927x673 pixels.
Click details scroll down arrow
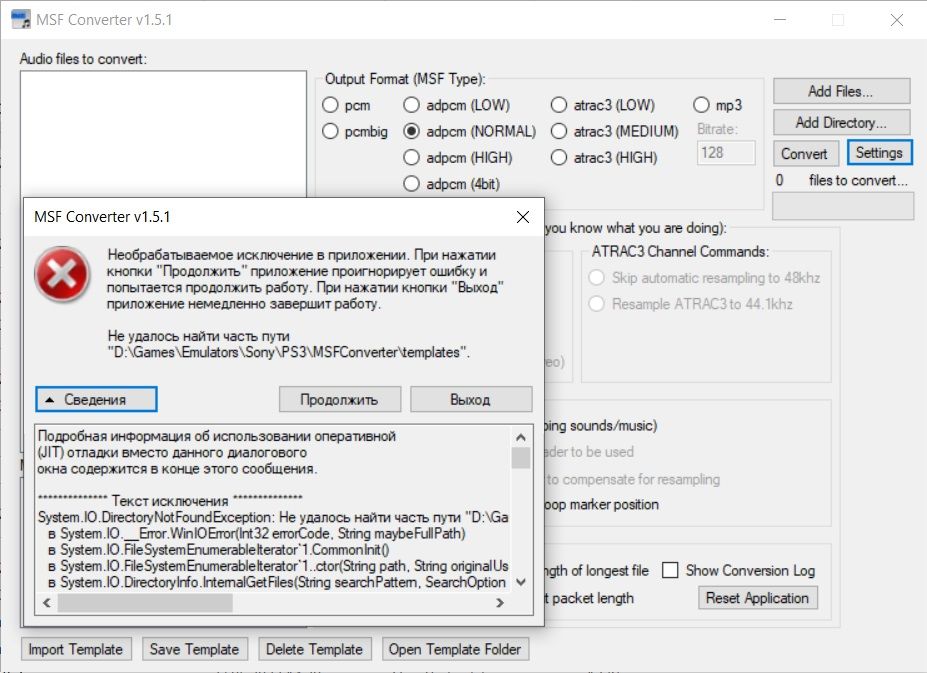tap(521, 582)
